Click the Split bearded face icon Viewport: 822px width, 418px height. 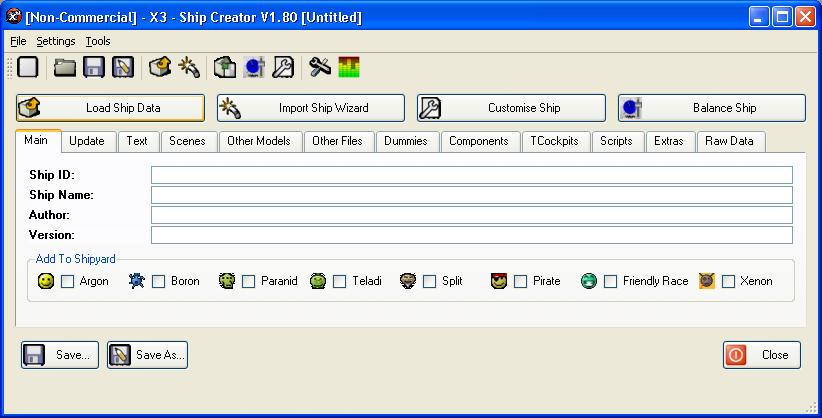pos(408,281)
